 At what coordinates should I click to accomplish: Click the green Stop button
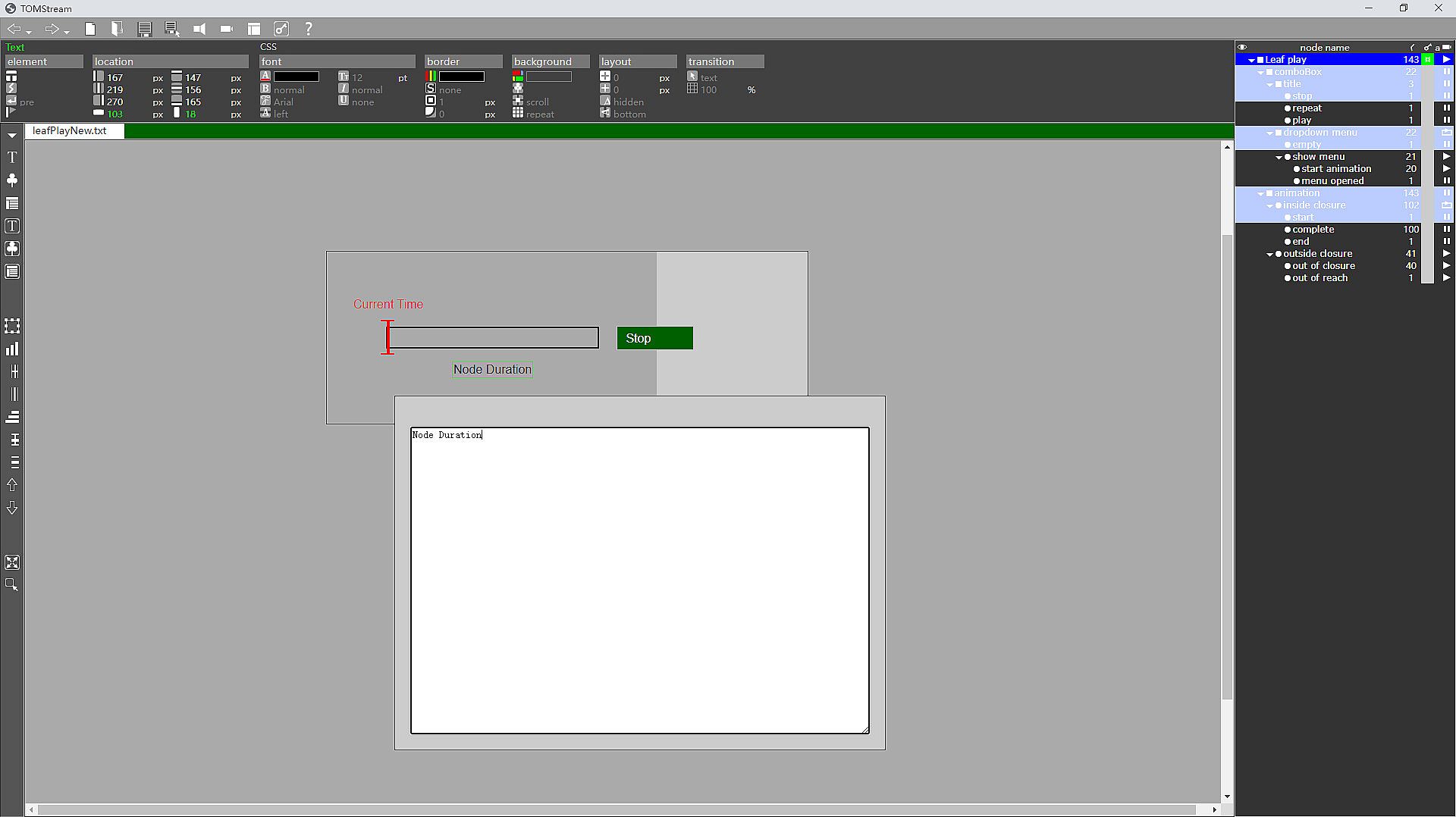654,338
